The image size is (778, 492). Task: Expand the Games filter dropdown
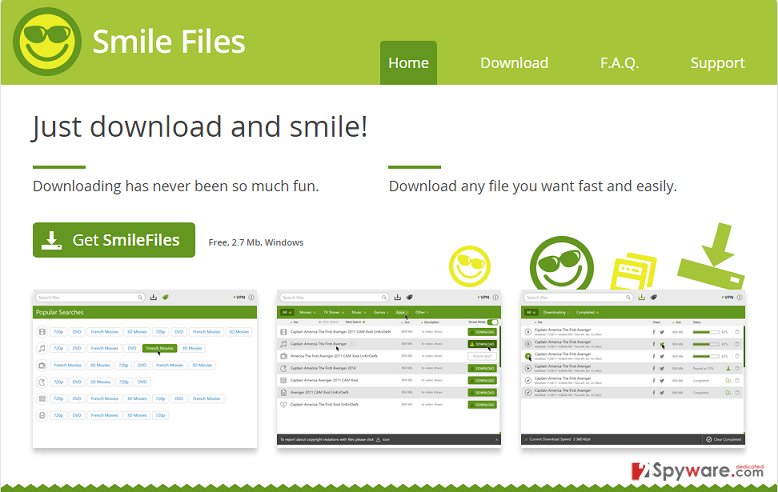[381, 312]
